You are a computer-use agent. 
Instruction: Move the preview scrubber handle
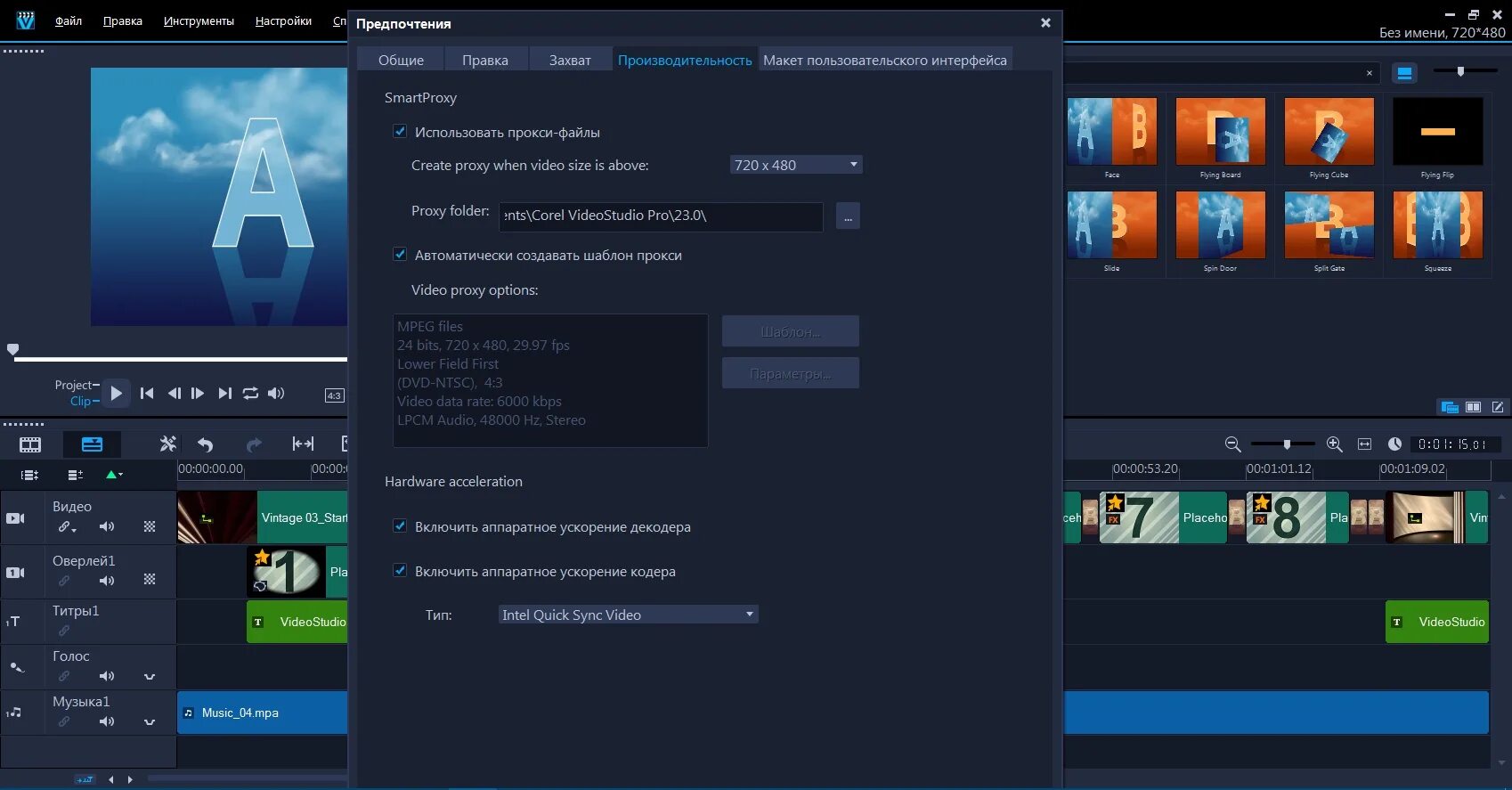coord(13,350)
